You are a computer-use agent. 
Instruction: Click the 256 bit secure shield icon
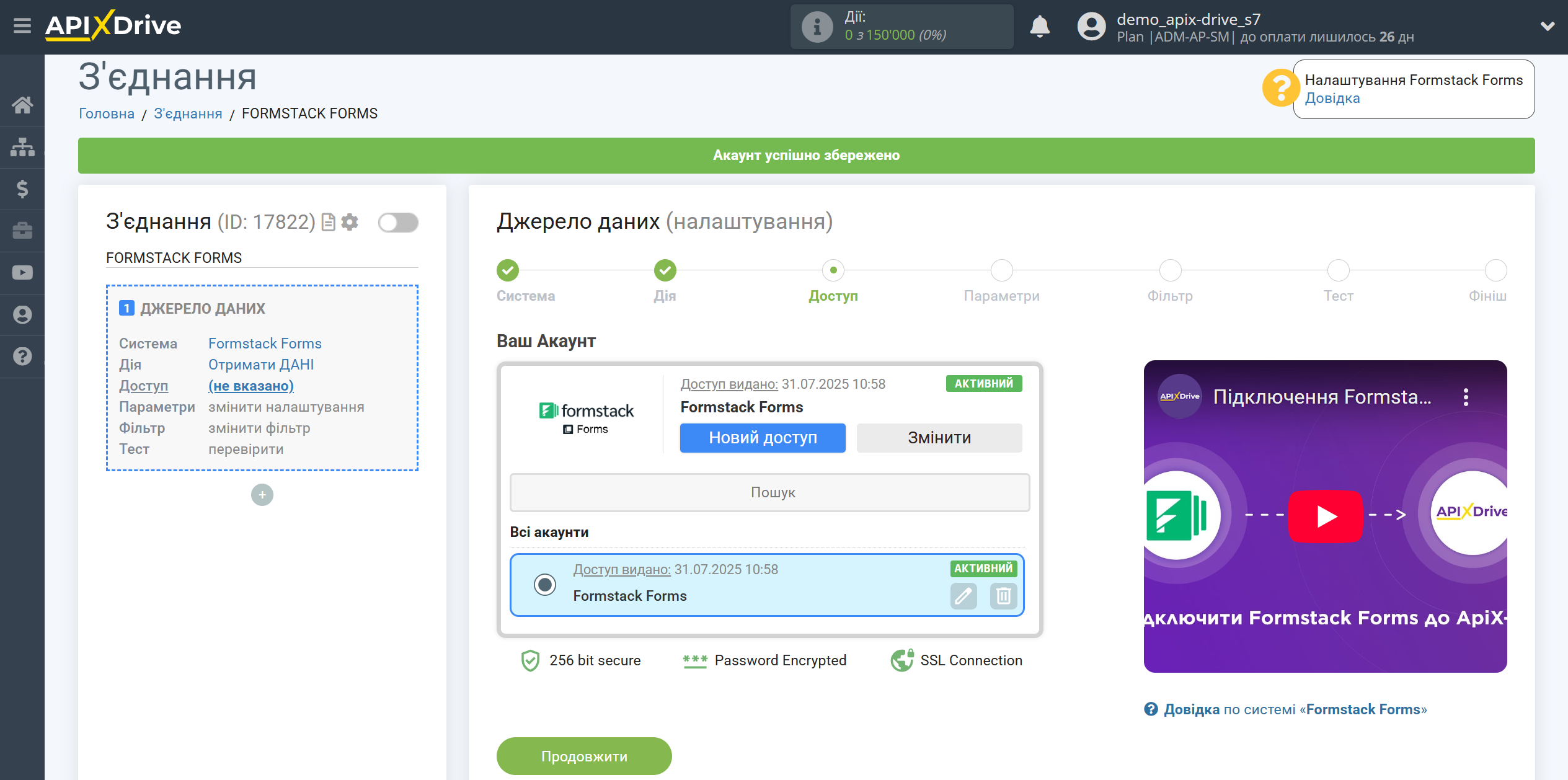coord(530,660)
